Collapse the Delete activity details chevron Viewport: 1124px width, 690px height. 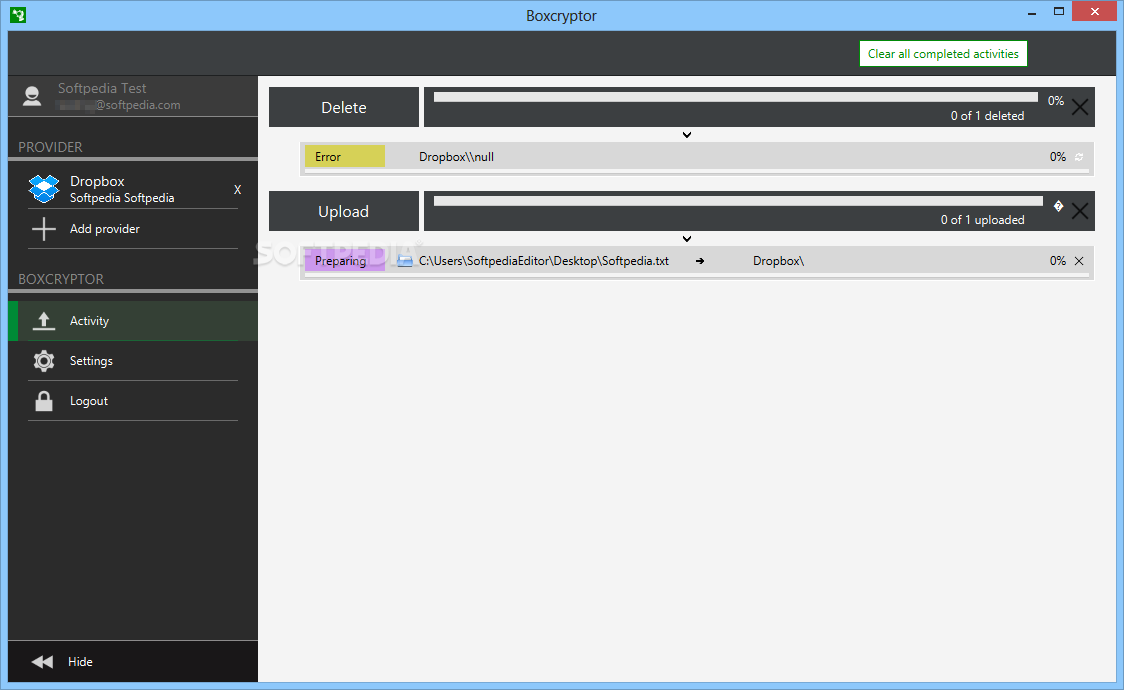[687, 135]
